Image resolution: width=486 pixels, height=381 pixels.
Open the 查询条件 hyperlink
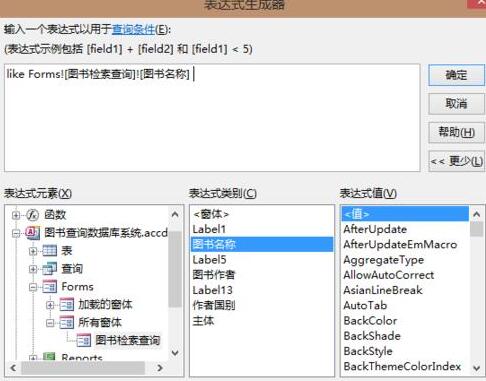[x=133, y=30]
